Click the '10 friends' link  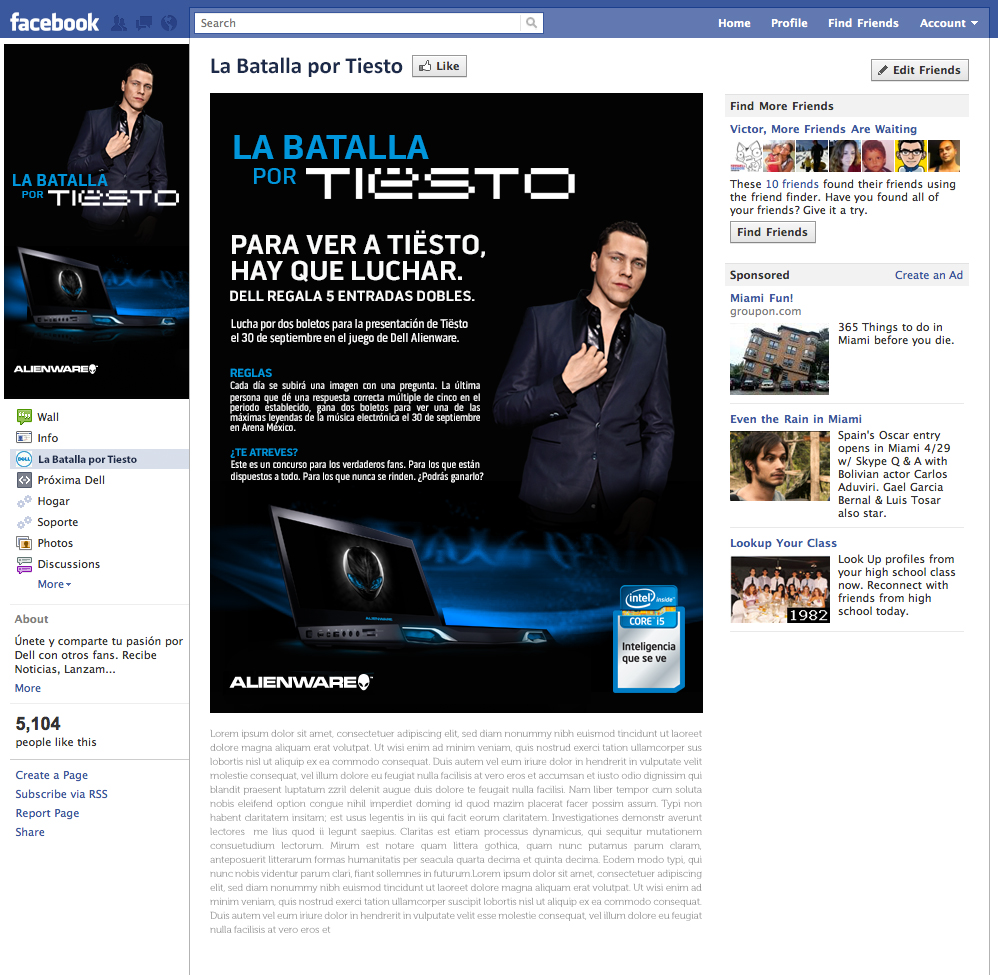click(792, 184)
